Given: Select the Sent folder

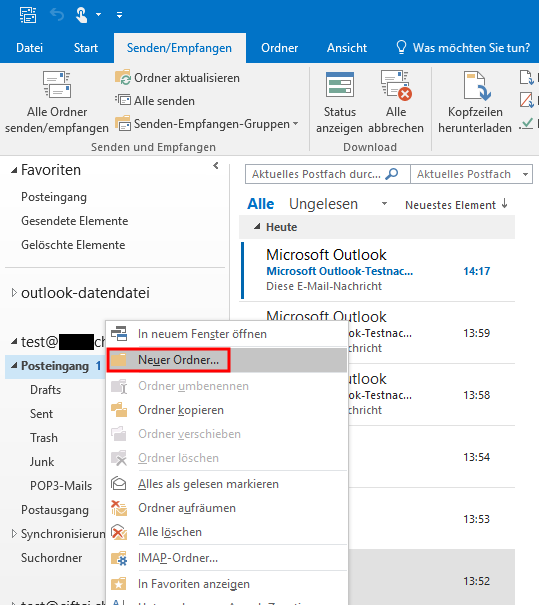Looking at the screenshot, I should click(41, 414).
